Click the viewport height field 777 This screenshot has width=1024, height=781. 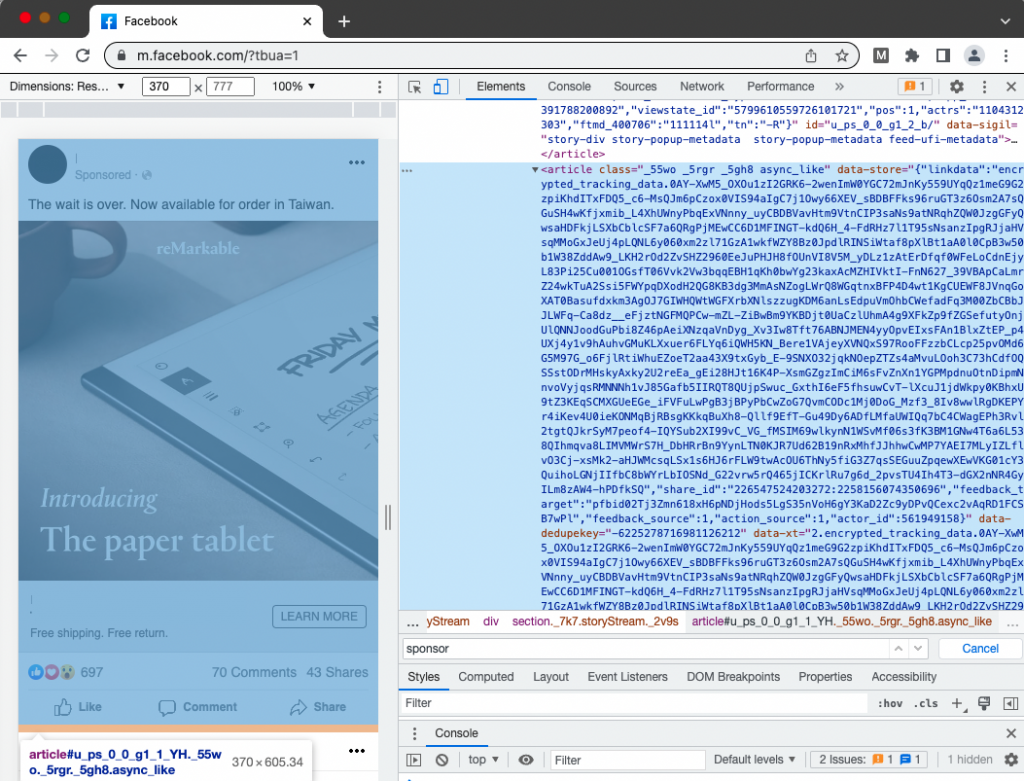tap(230, 86)
